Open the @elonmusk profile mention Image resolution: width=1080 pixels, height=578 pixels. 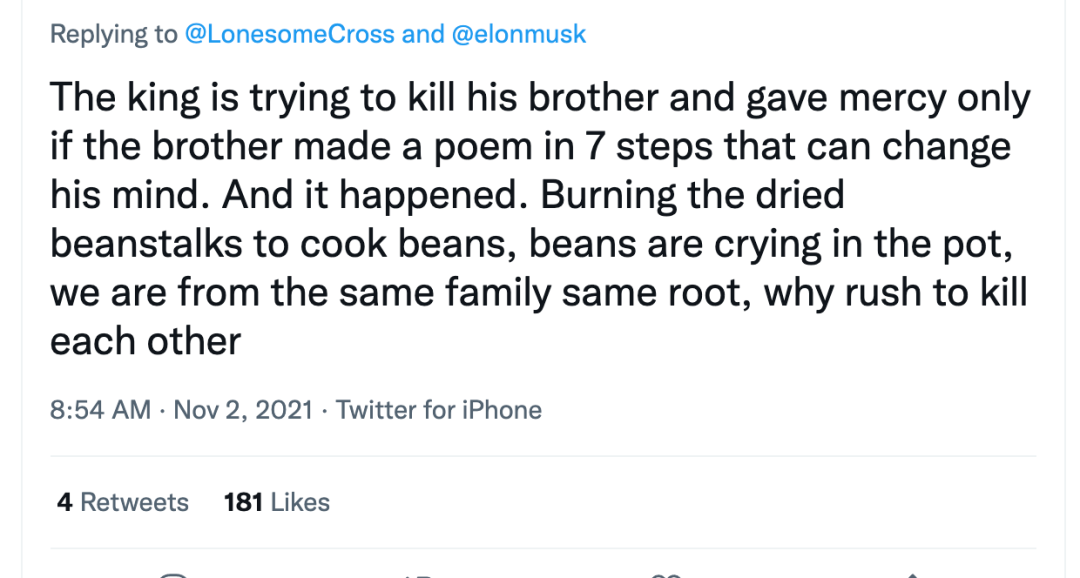coord(519,35)
